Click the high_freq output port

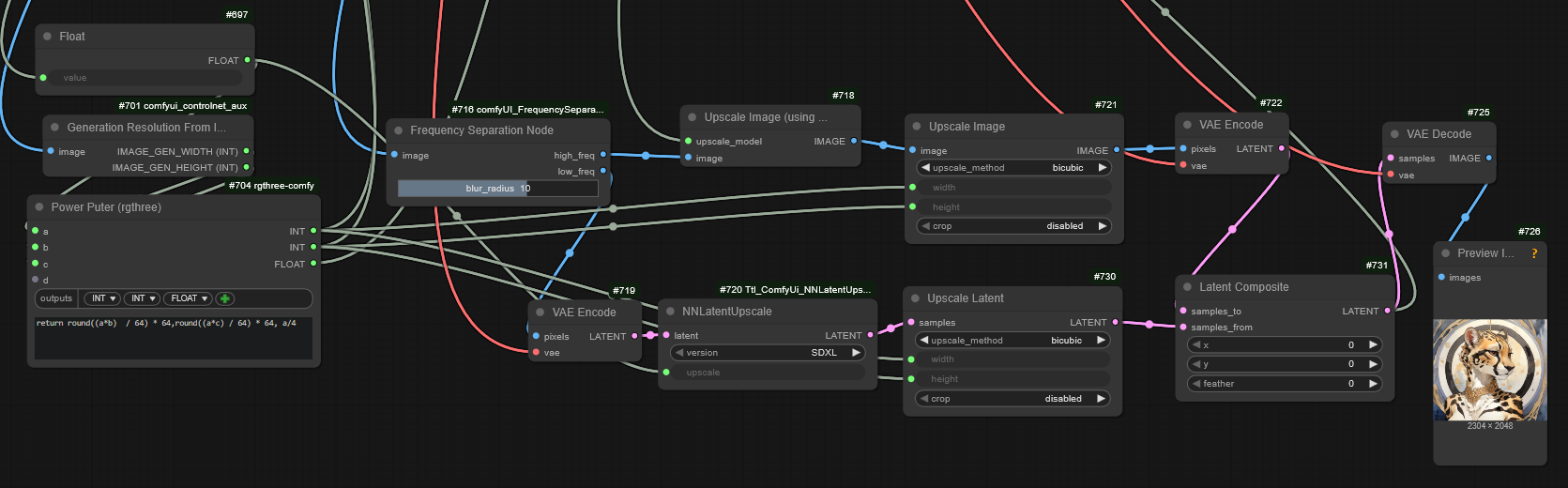pos(602,155)
